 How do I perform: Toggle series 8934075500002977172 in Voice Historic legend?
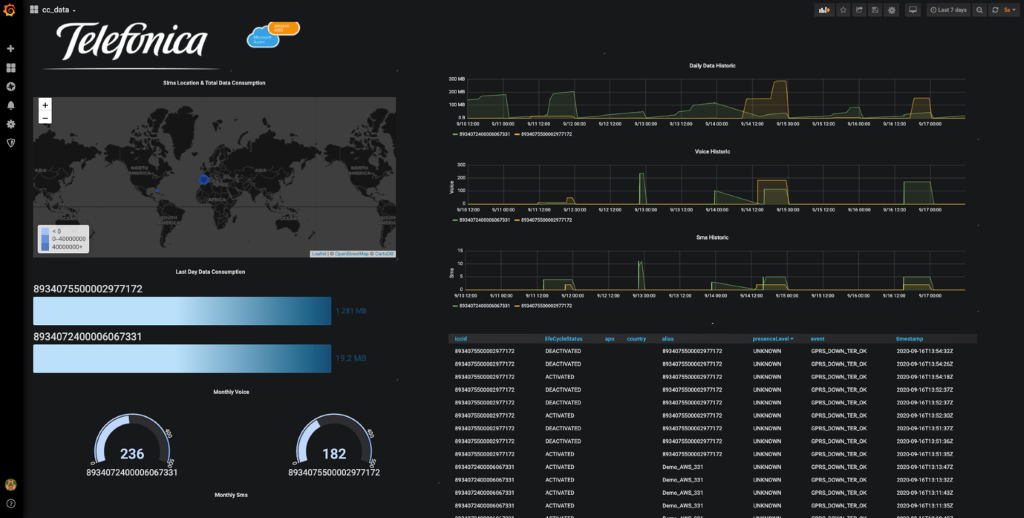(544, 219)
